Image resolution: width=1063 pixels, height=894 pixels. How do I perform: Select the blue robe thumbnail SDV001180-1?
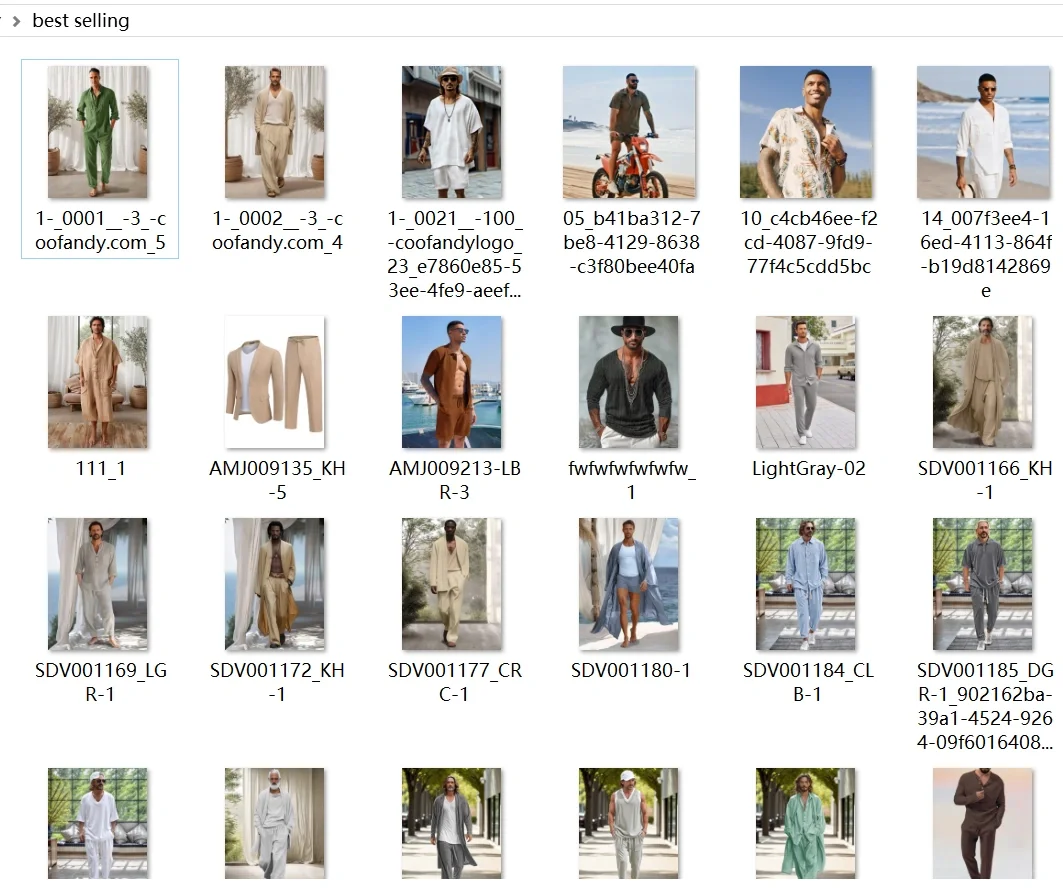click(628, 584)
